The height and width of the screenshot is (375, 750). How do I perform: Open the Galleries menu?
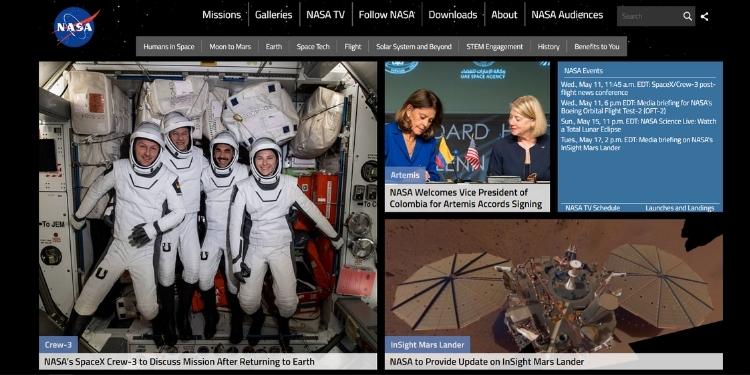[274, 15]
